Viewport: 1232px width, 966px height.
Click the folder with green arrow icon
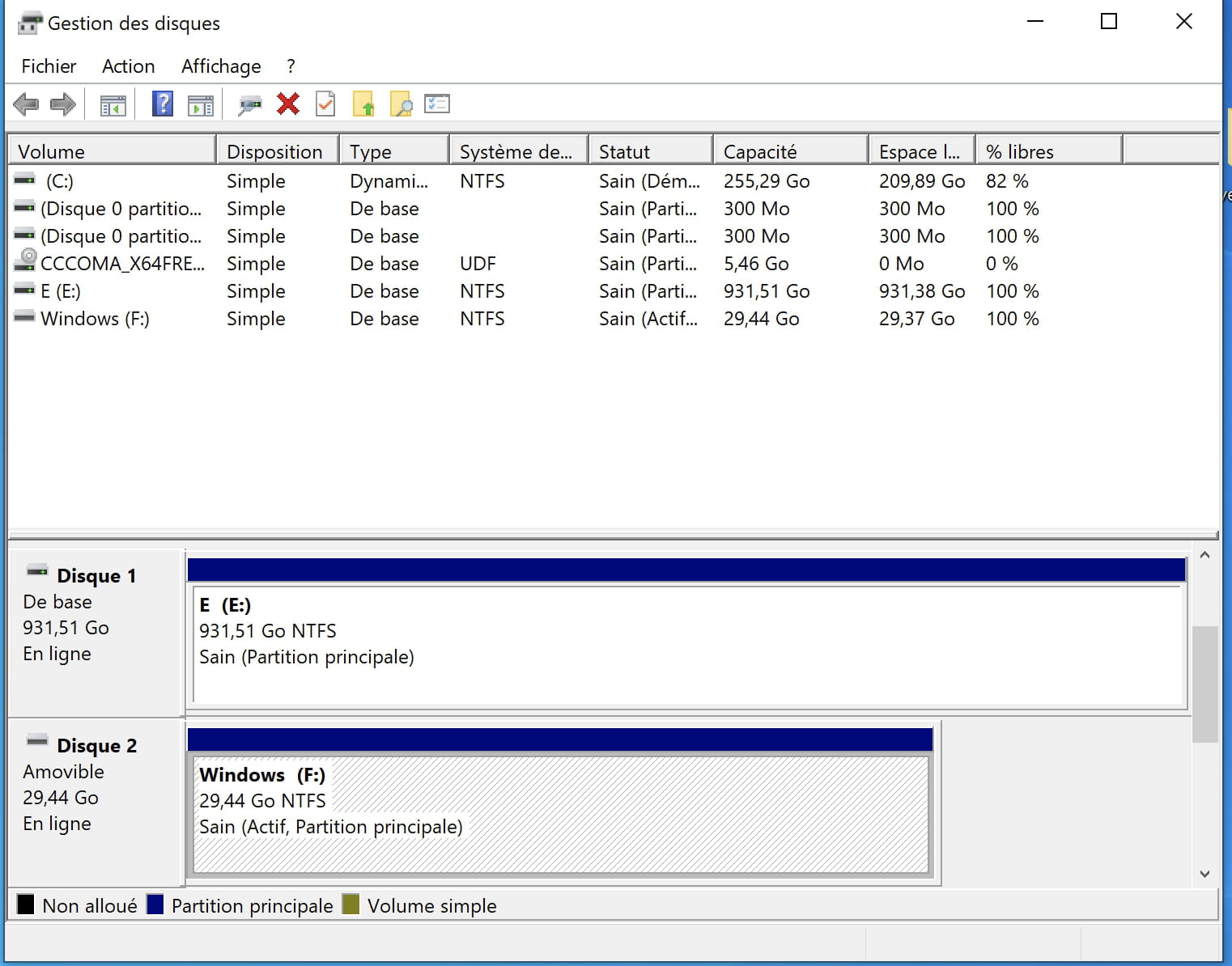coord(363,104)
